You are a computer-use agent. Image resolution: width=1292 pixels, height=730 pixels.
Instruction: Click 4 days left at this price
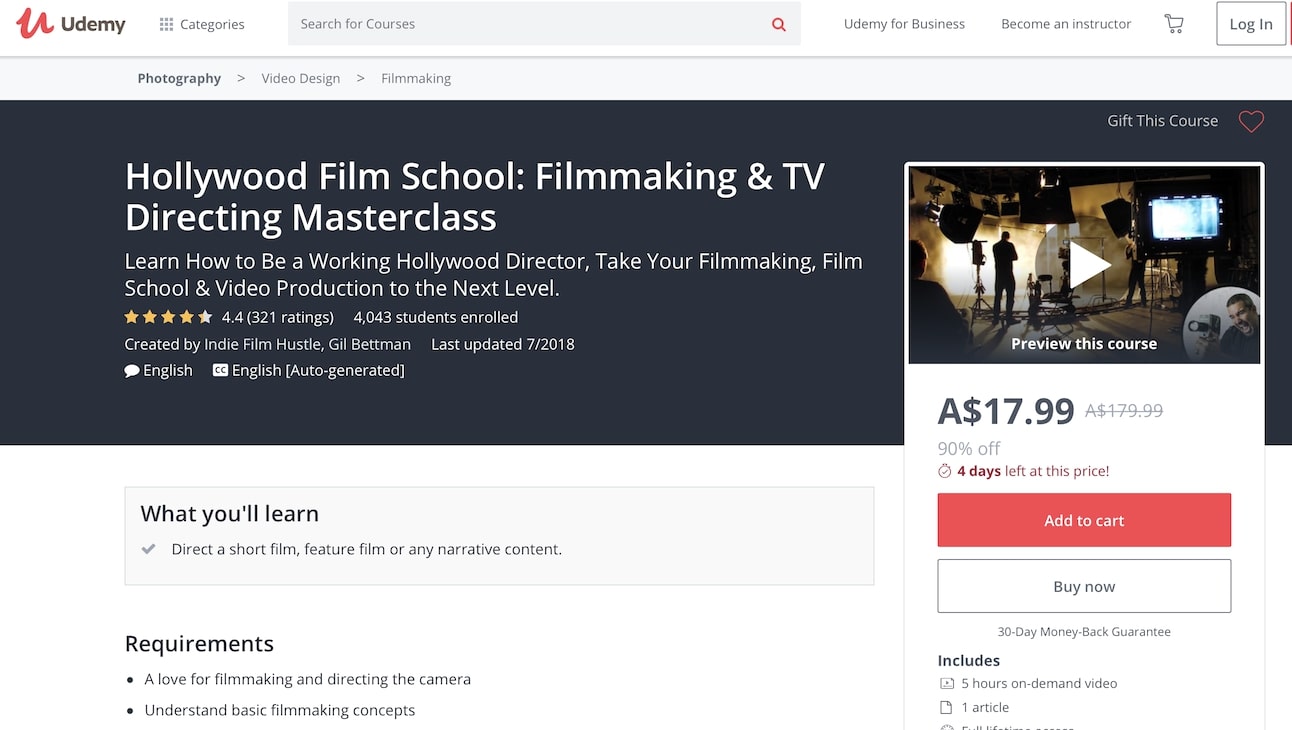click(x=1033, y=471)
